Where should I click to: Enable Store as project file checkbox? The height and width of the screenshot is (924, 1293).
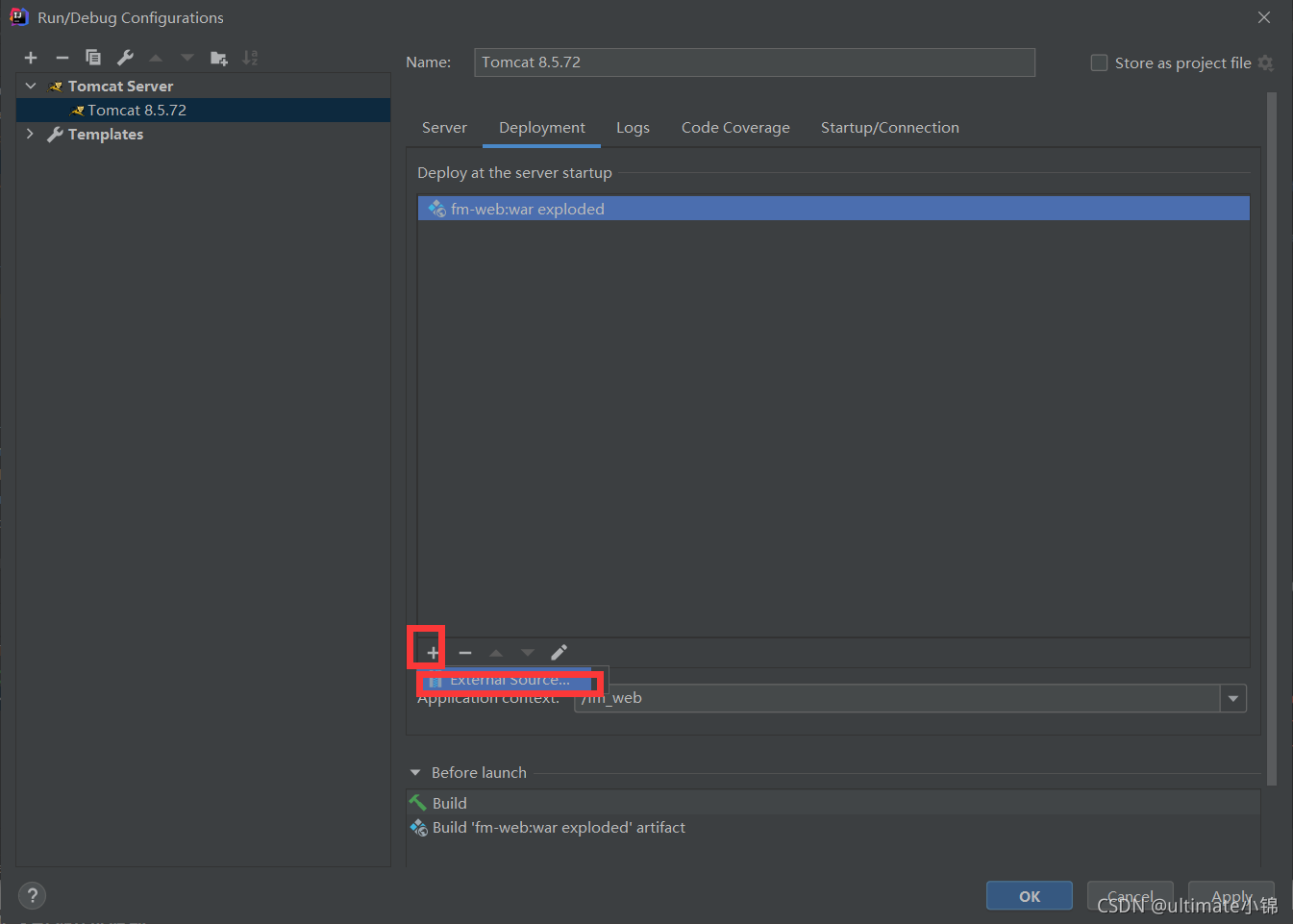[x=1099, y=62]
